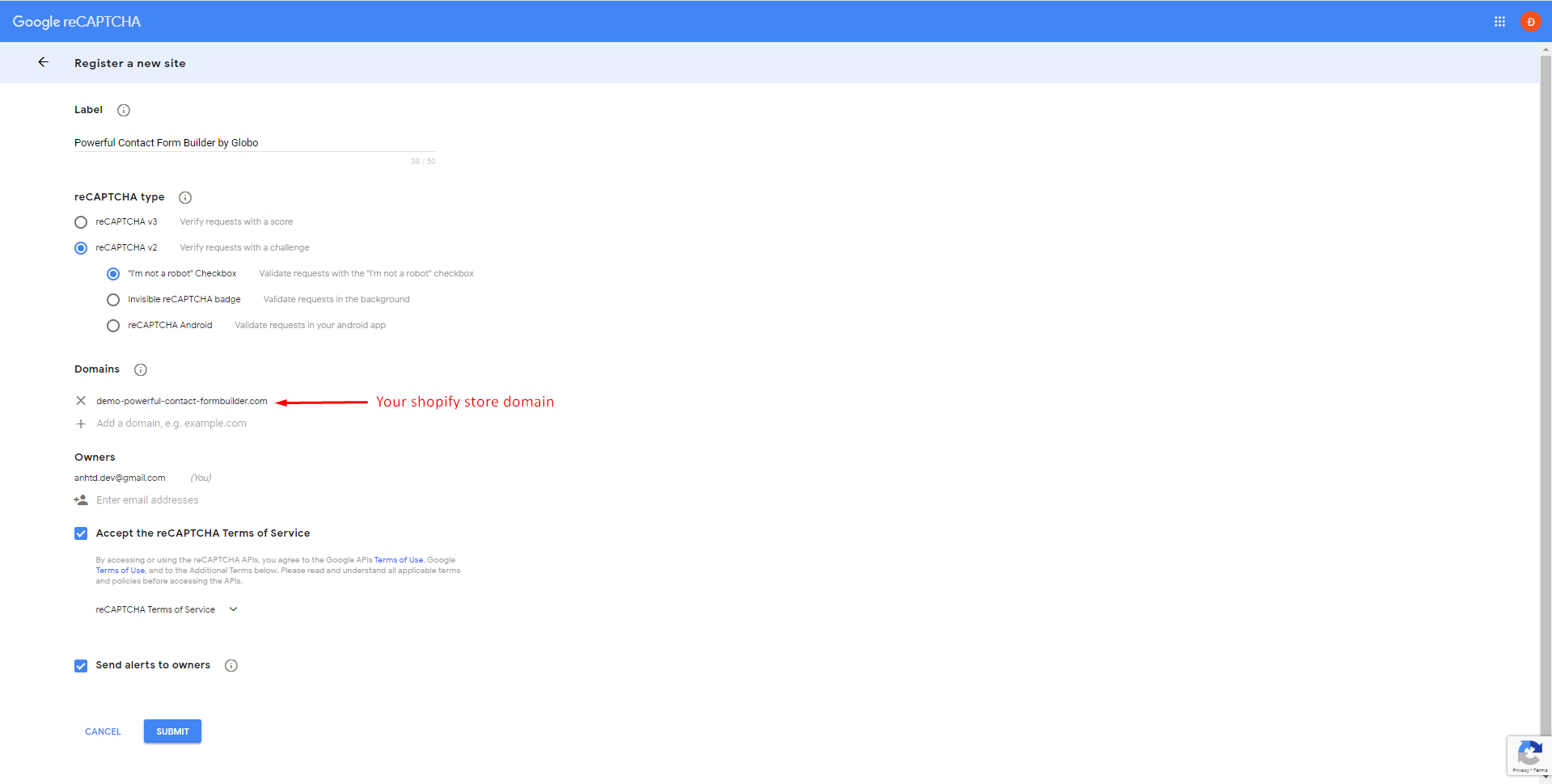
Task: Click the Cancel button
Action: (x=103, y=731)
